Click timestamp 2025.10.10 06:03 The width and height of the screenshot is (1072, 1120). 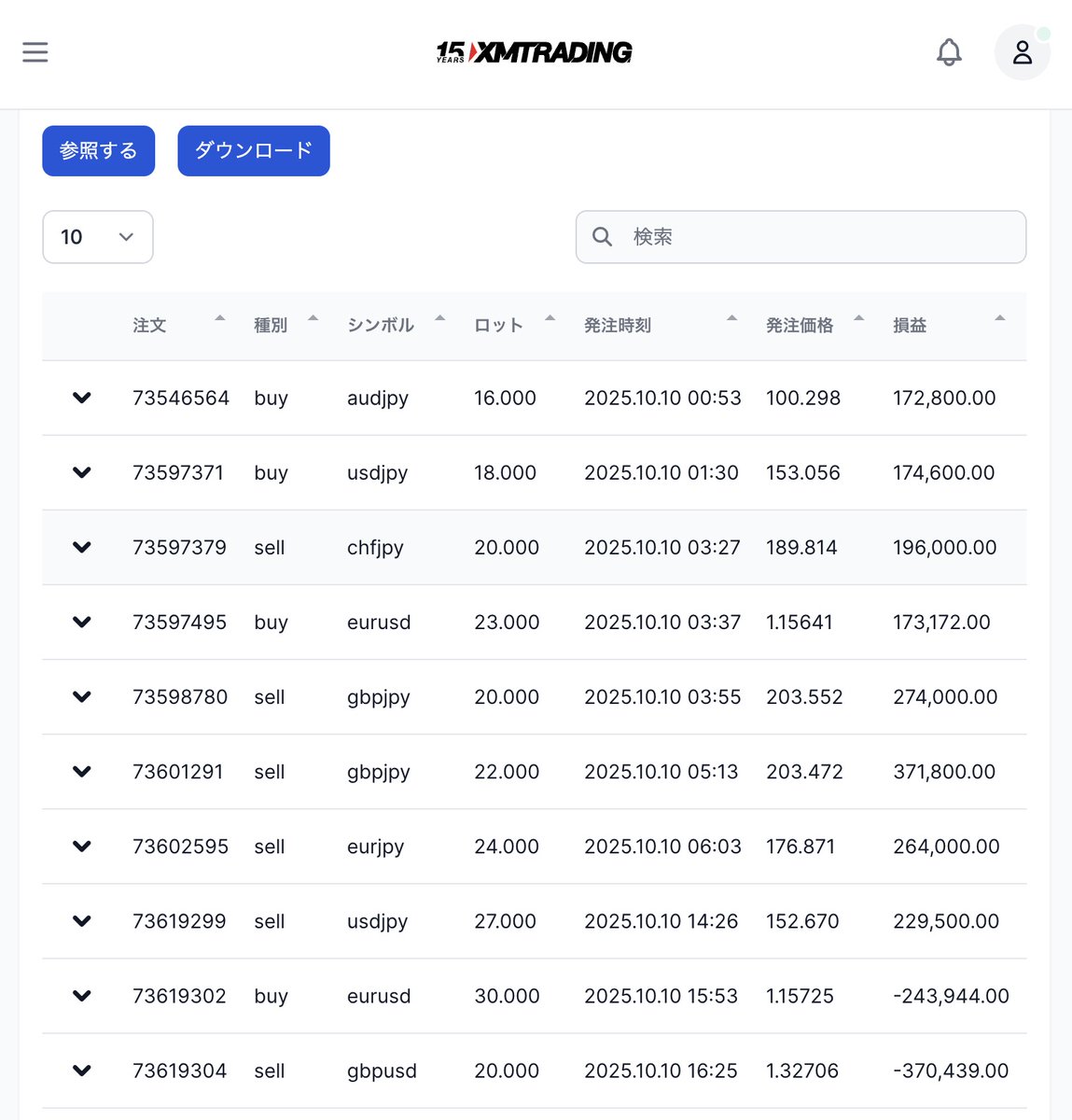662,846
